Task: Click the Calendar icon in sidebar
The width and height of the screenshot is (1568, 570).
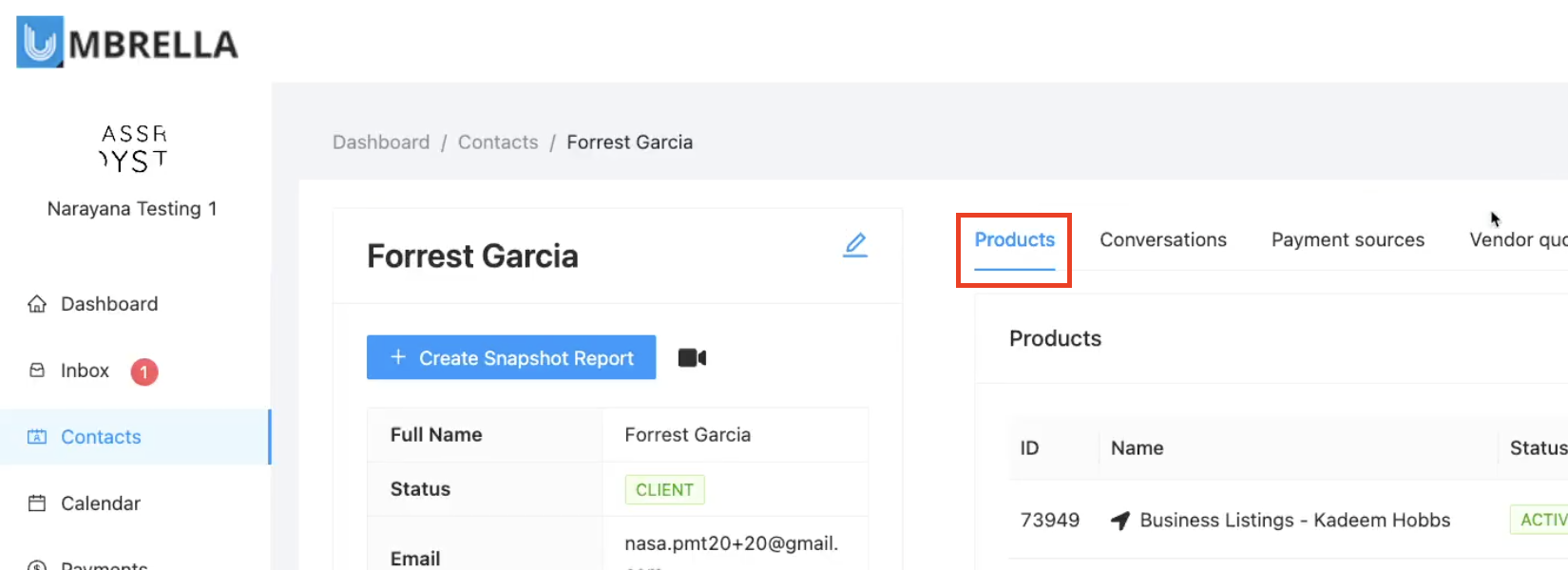Action: pos(37,503)
